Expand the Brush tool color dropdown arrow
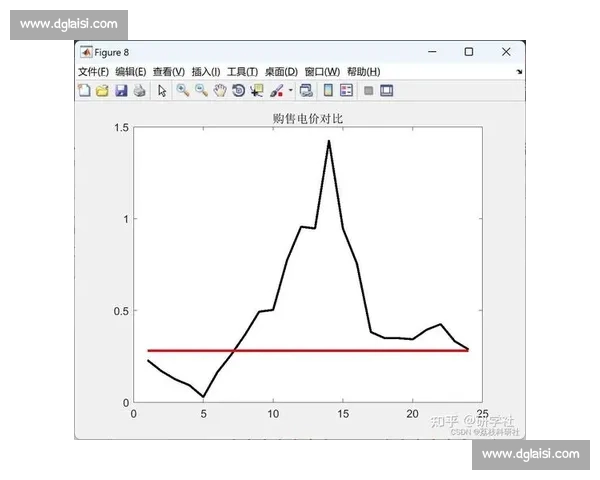 point(291,91)
